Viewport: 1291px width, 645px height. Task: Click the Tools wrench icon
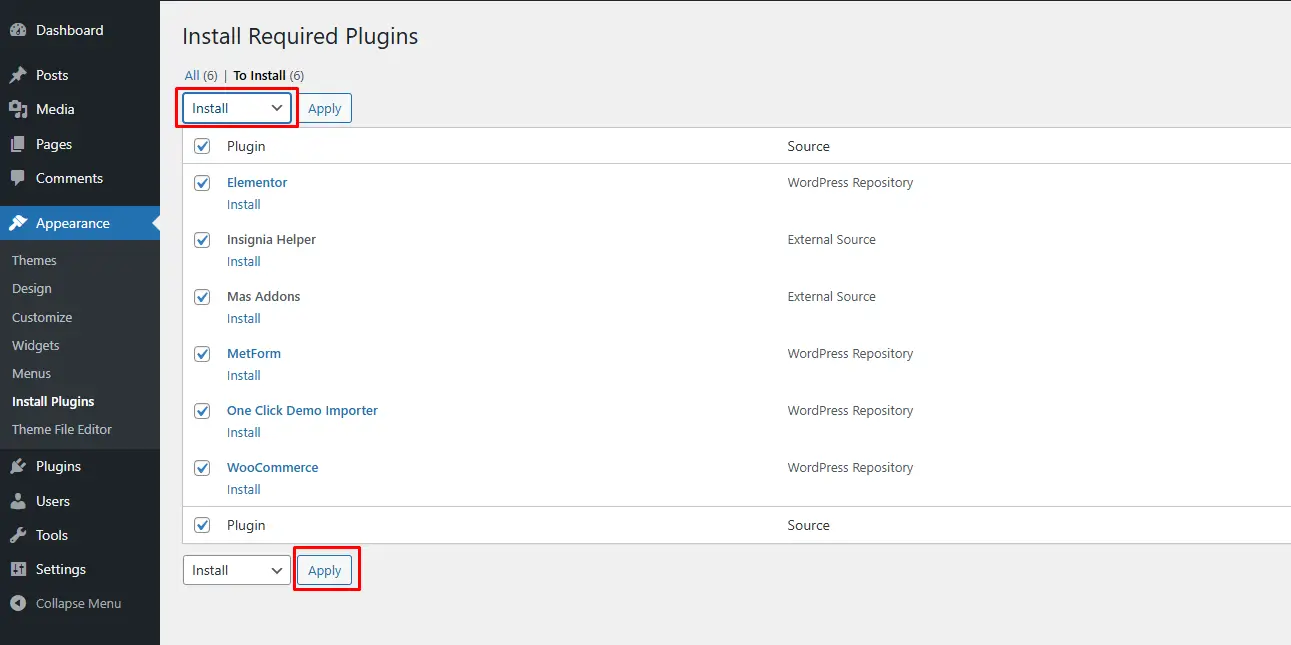18,535
